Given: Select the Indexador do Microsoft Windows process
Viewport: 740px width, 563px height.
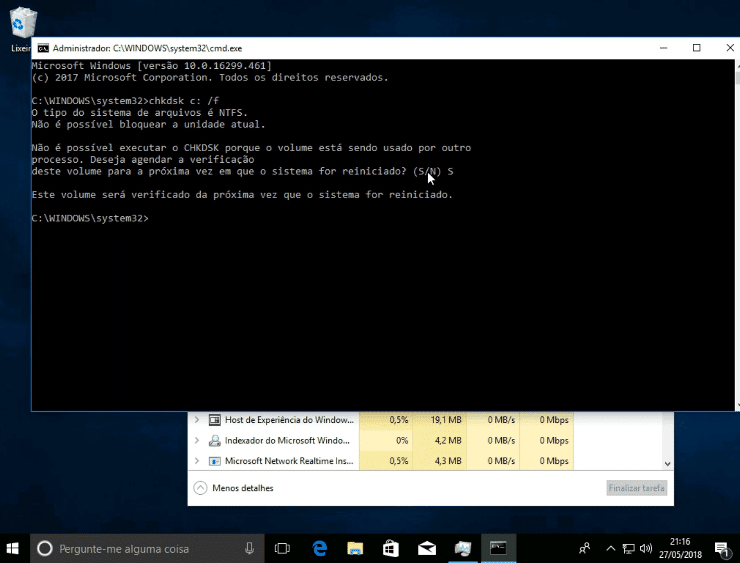Looking at the screenshot, I should point(287,440).
